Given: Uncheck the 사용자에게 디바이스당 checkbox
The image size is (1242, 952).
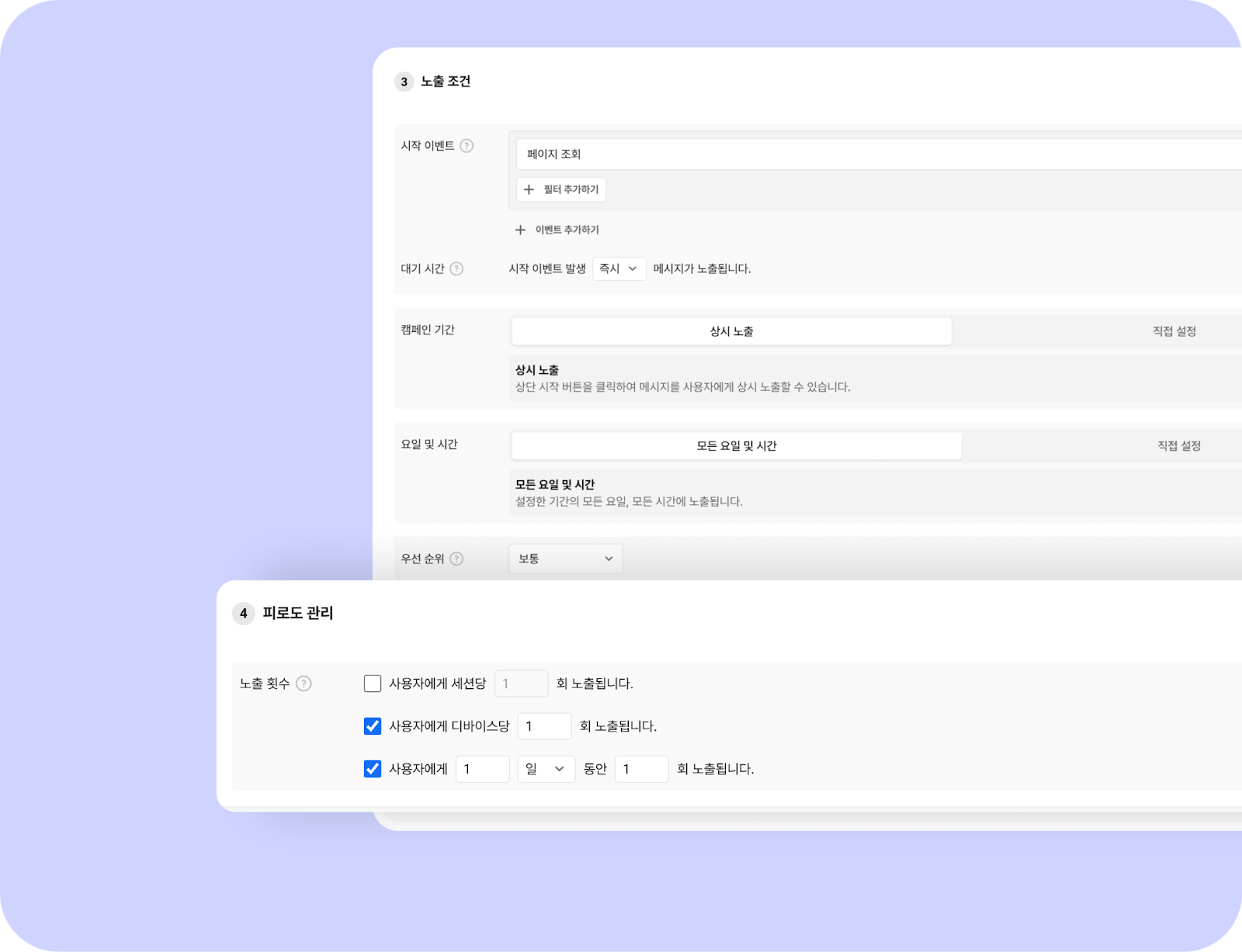Looking at the screenshot, I should point(373,726).
